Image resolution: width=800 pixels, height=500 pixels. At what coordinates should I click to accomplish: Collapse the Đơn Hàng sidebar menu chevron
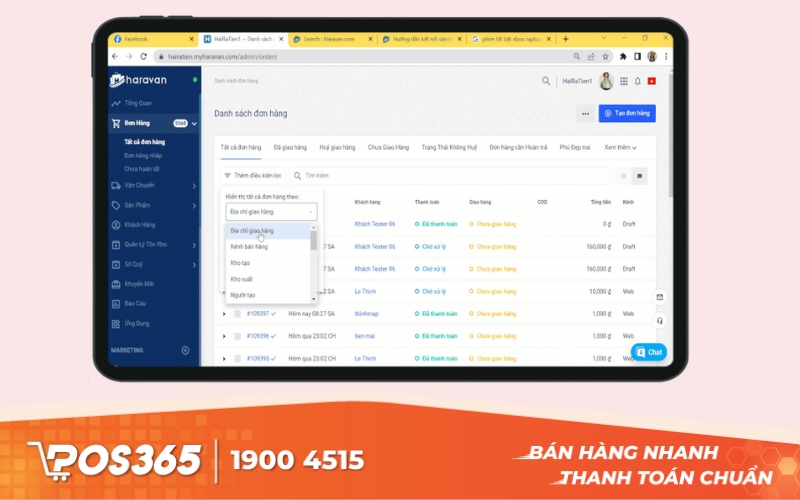194,123
